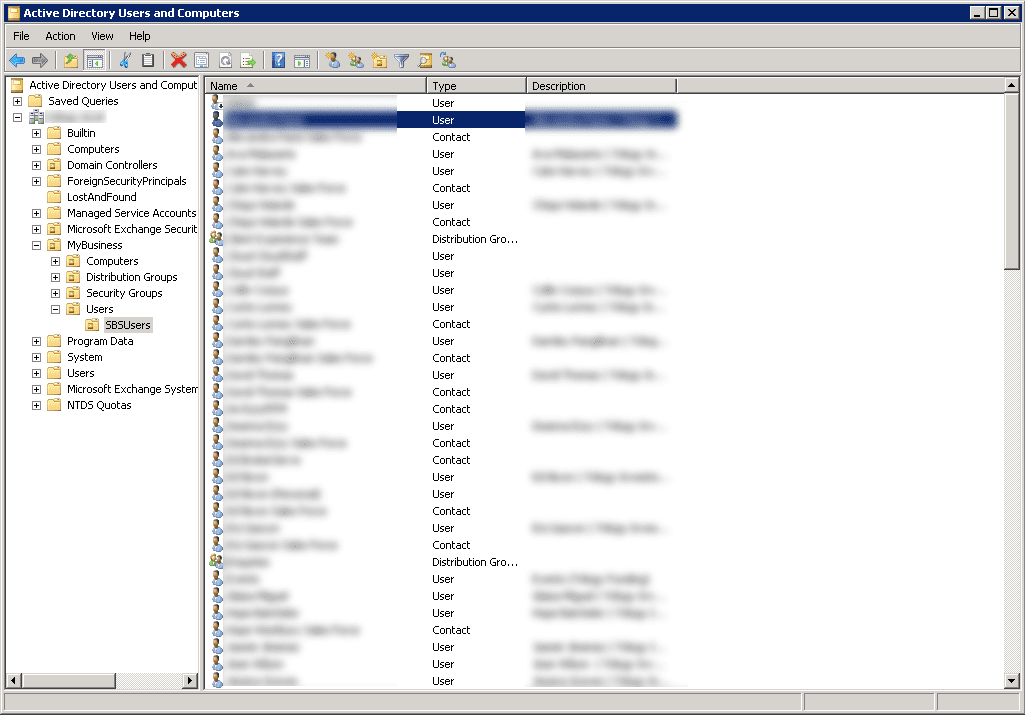
Task: Expand the Domain Controllers node
Action: pyautogui.click(x=37, y=165)
